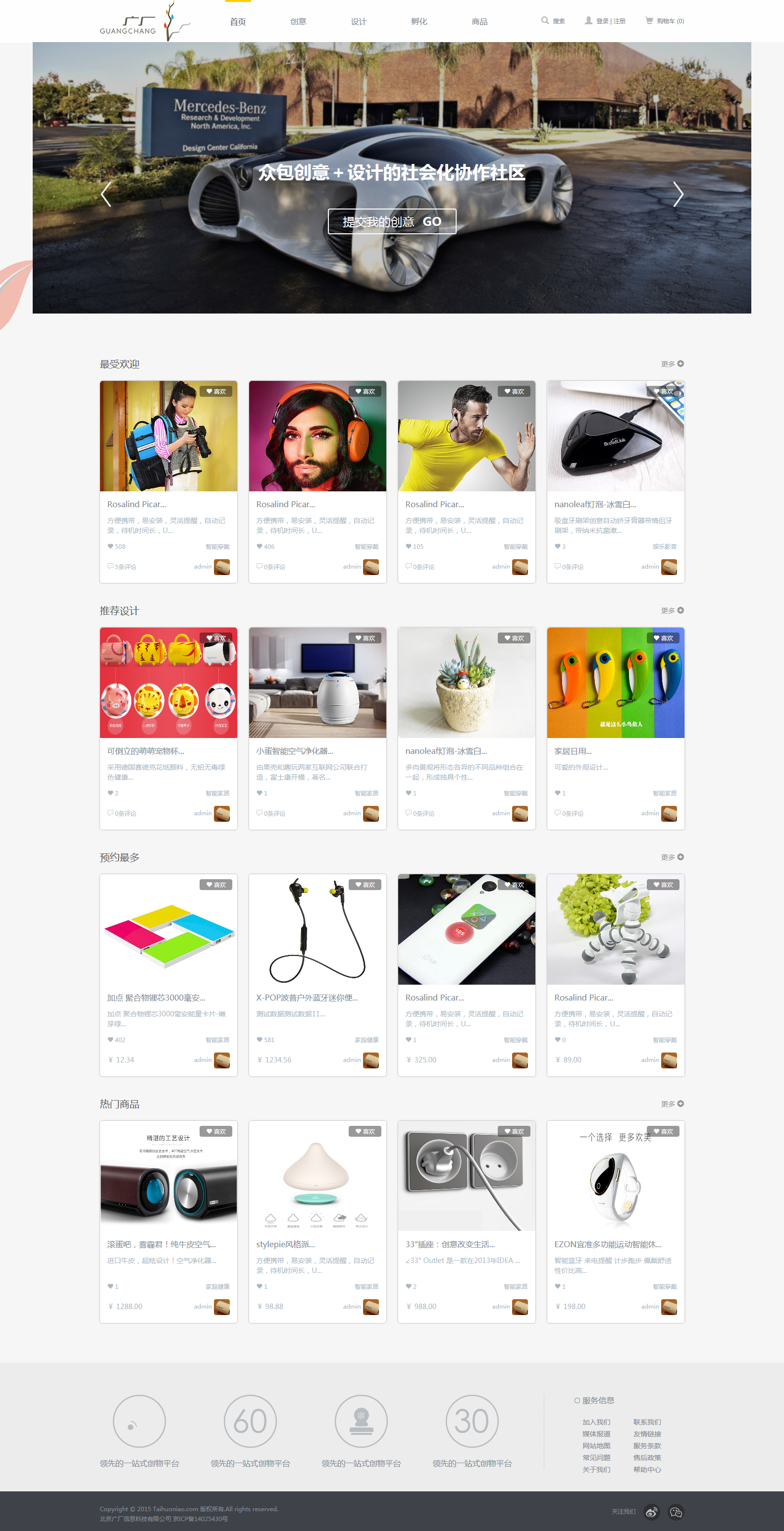Like the small egg air purifier card
The image size is (784, 1531).
(x=365, y=638)
